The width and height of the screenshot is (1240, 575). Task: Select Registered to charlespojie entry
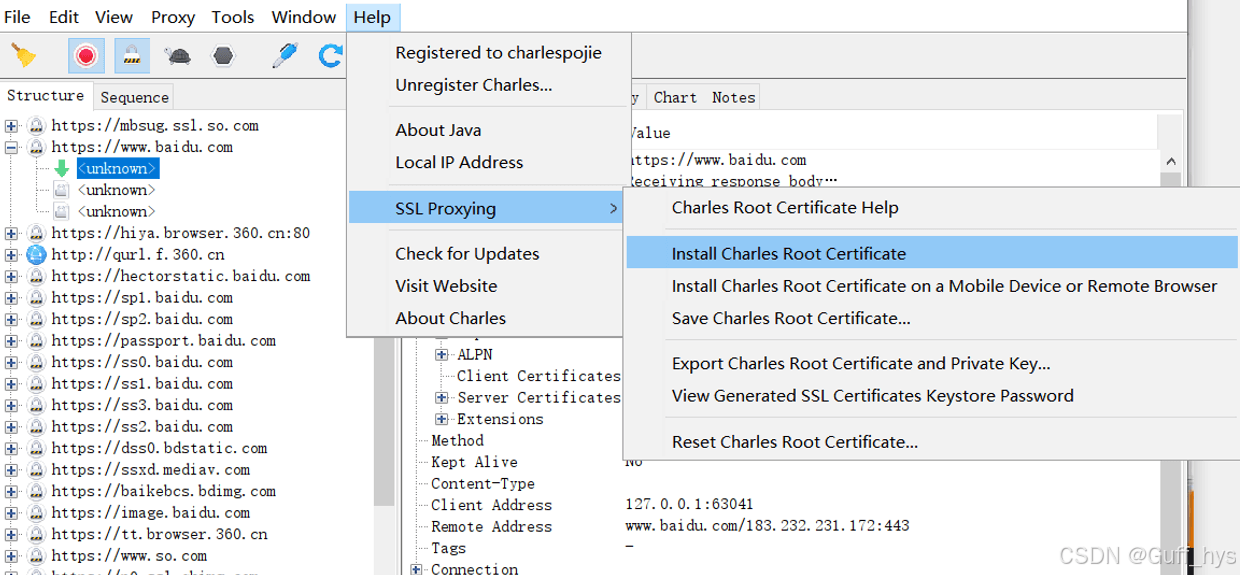pyautogui.click(x=498, y=53)
